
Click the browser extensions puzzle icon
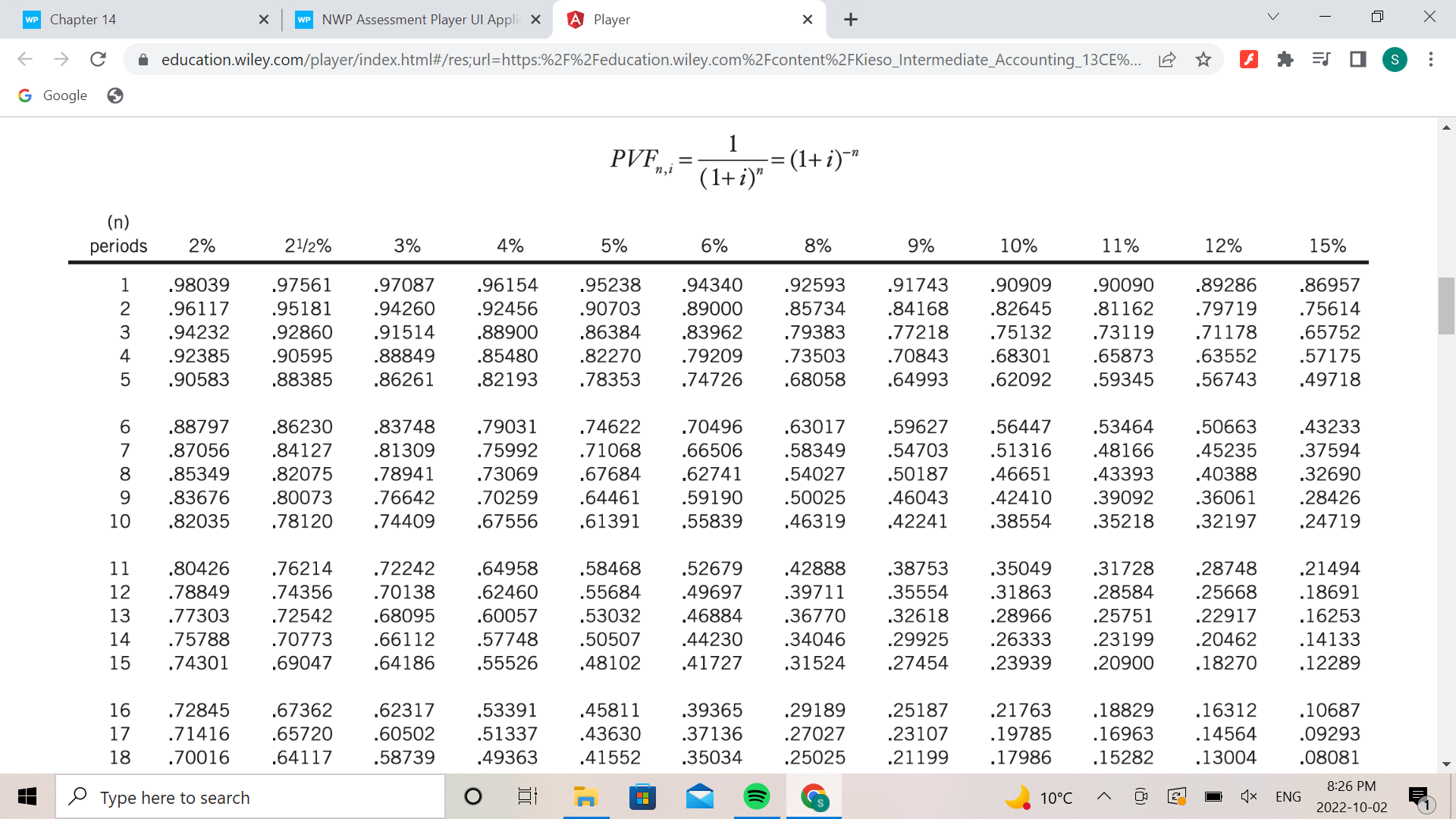(x=1285, y=59)
